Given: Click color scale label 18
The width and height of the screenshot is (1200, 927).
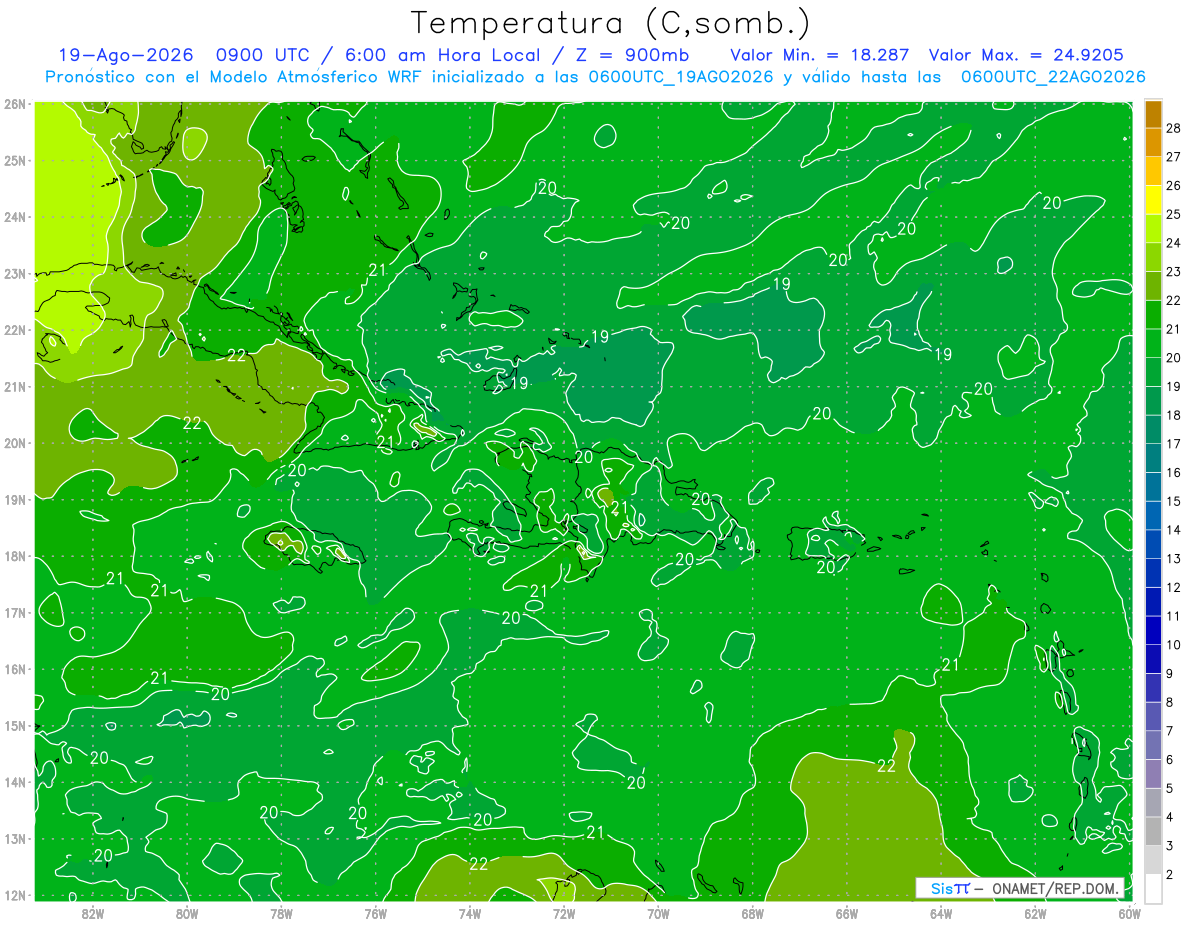Looking at the screenshot, I should tap(1173, 415).
